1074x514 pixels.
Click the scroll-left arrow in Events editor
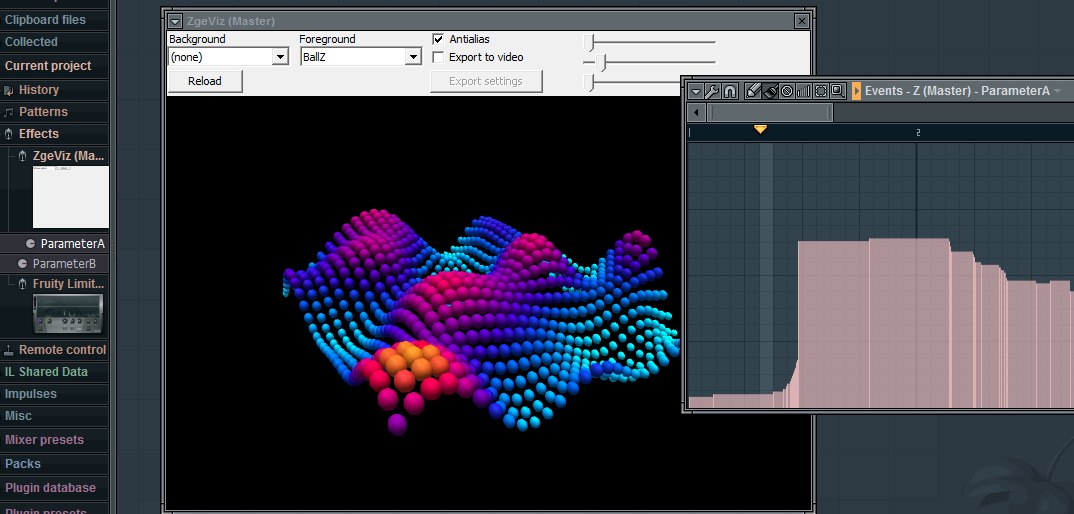click(697, 112)
